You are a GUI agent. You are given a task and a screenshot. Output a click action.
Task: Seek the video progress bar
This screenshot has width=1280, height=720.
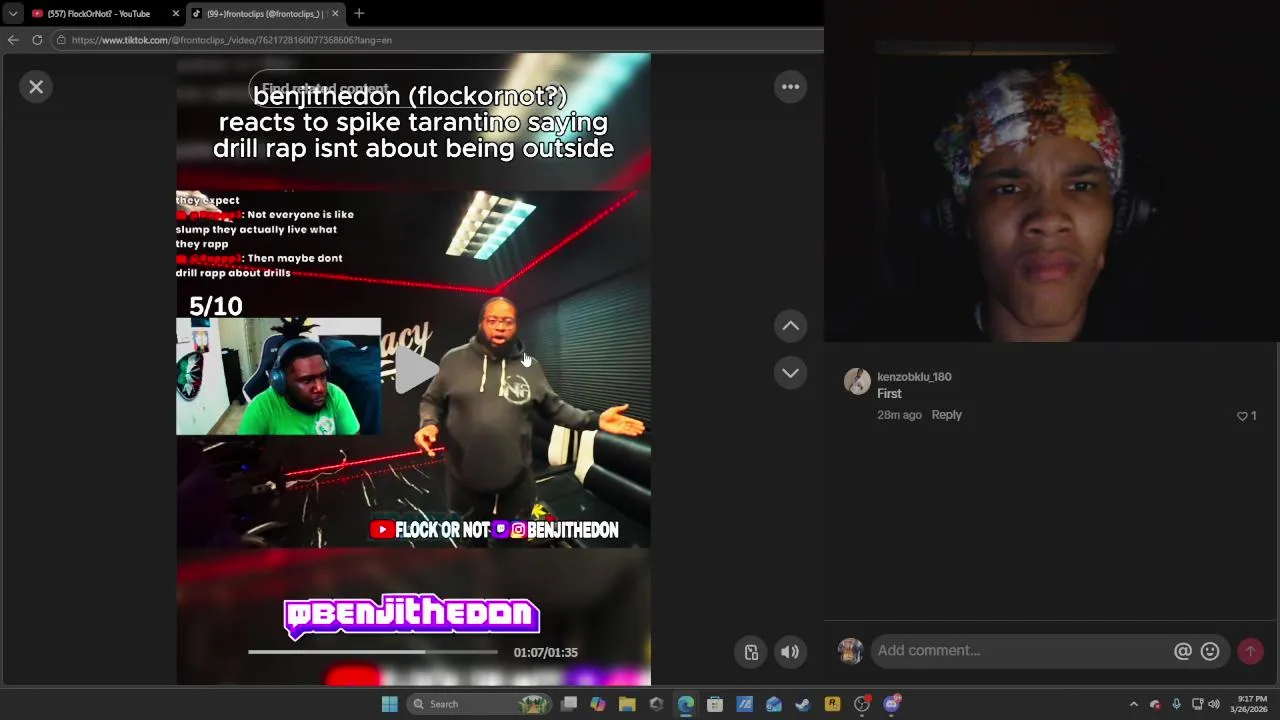[373, 652]
